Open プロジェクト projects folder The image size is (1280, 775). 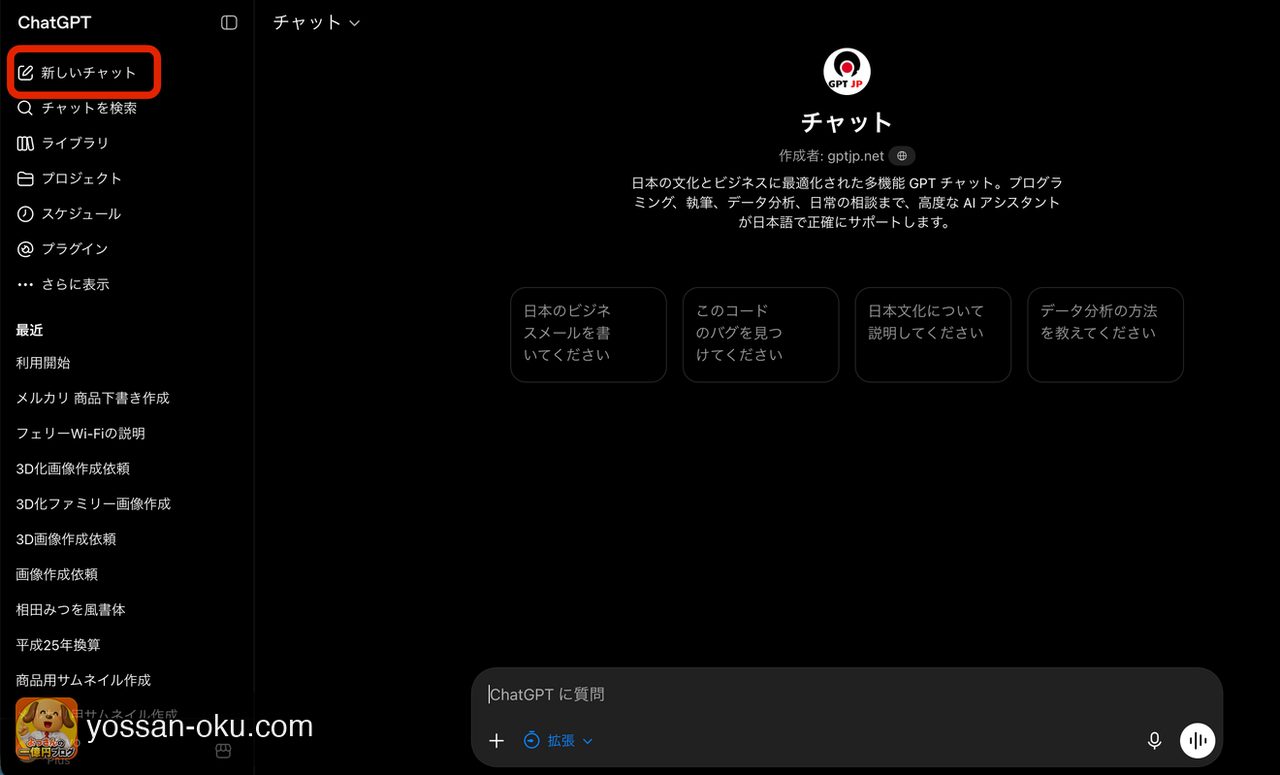pyautogui.click(x=70, y=178)
